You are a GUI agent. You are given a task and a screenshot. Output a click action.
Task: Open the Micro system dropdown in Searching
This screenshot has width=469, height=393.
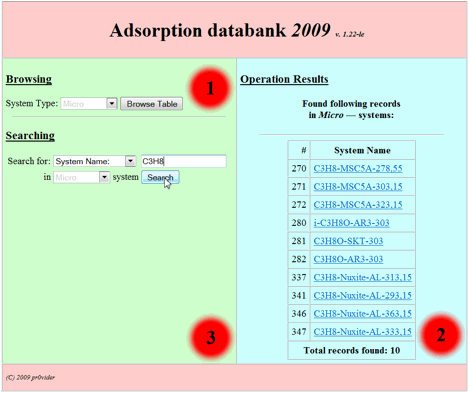click(x=82, y=177)
